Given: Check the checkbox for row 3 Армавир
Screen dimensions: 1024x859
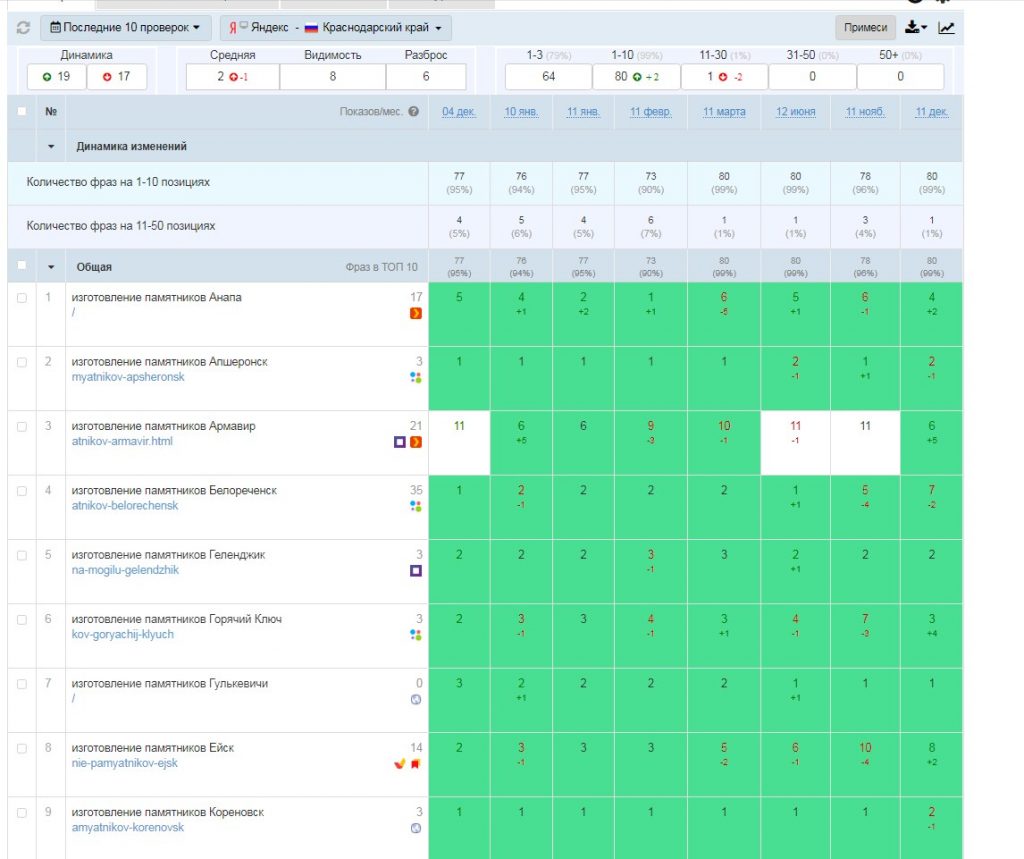Looking at the screenshot, I should click(x=22, y=427).
